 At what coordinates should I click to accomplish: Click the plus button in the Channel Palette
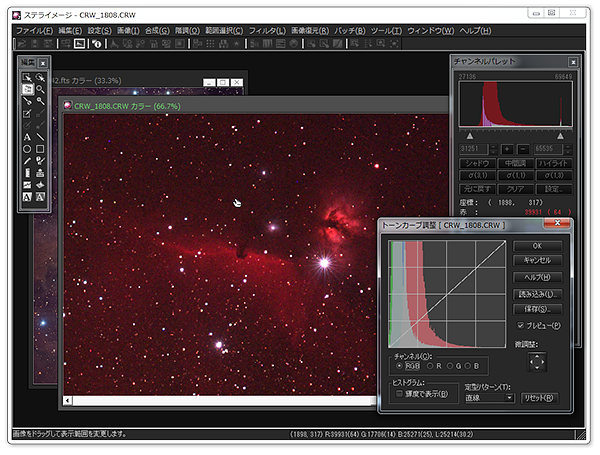tap(507, 149)
